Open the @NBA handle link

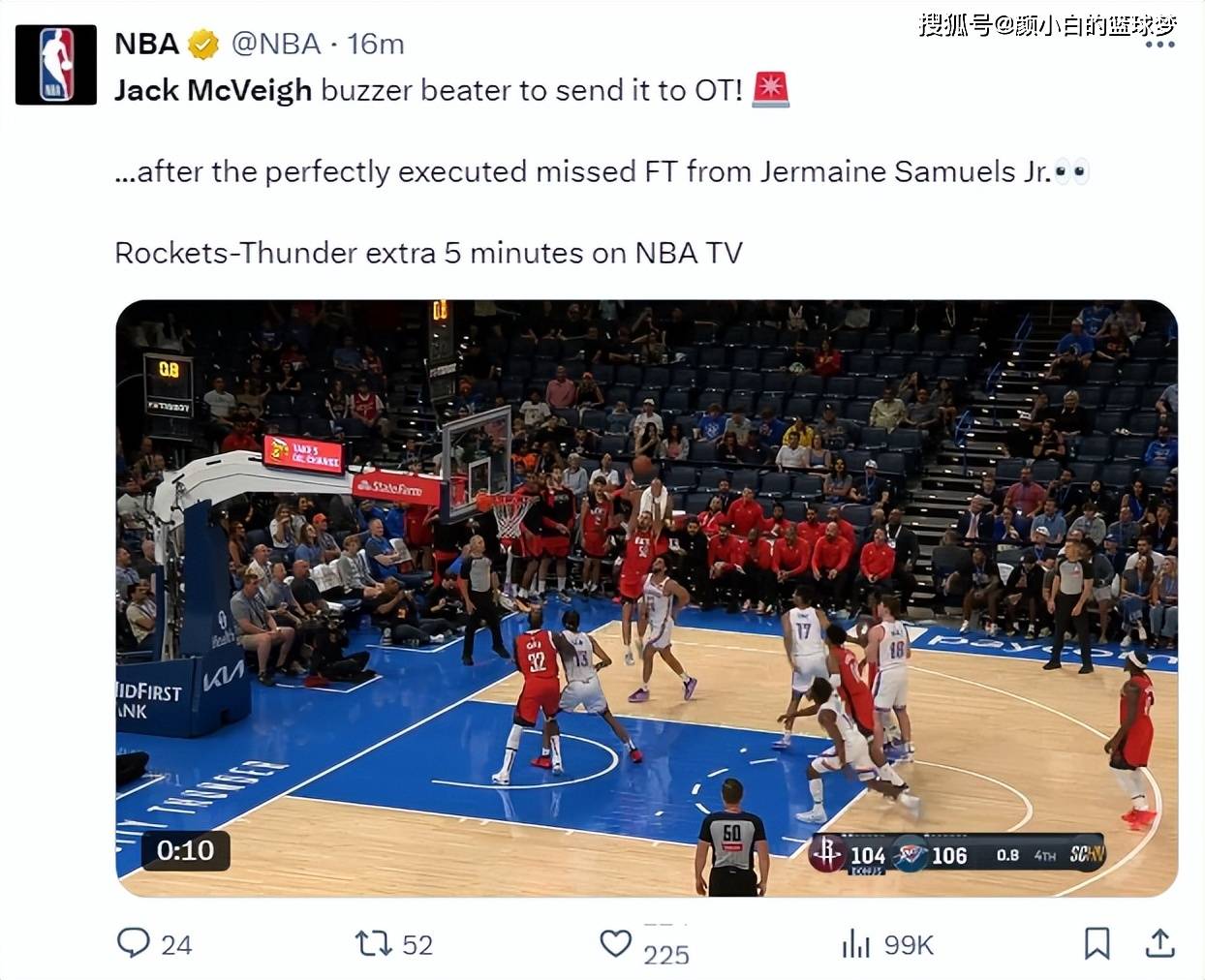[x=276, y=44]
